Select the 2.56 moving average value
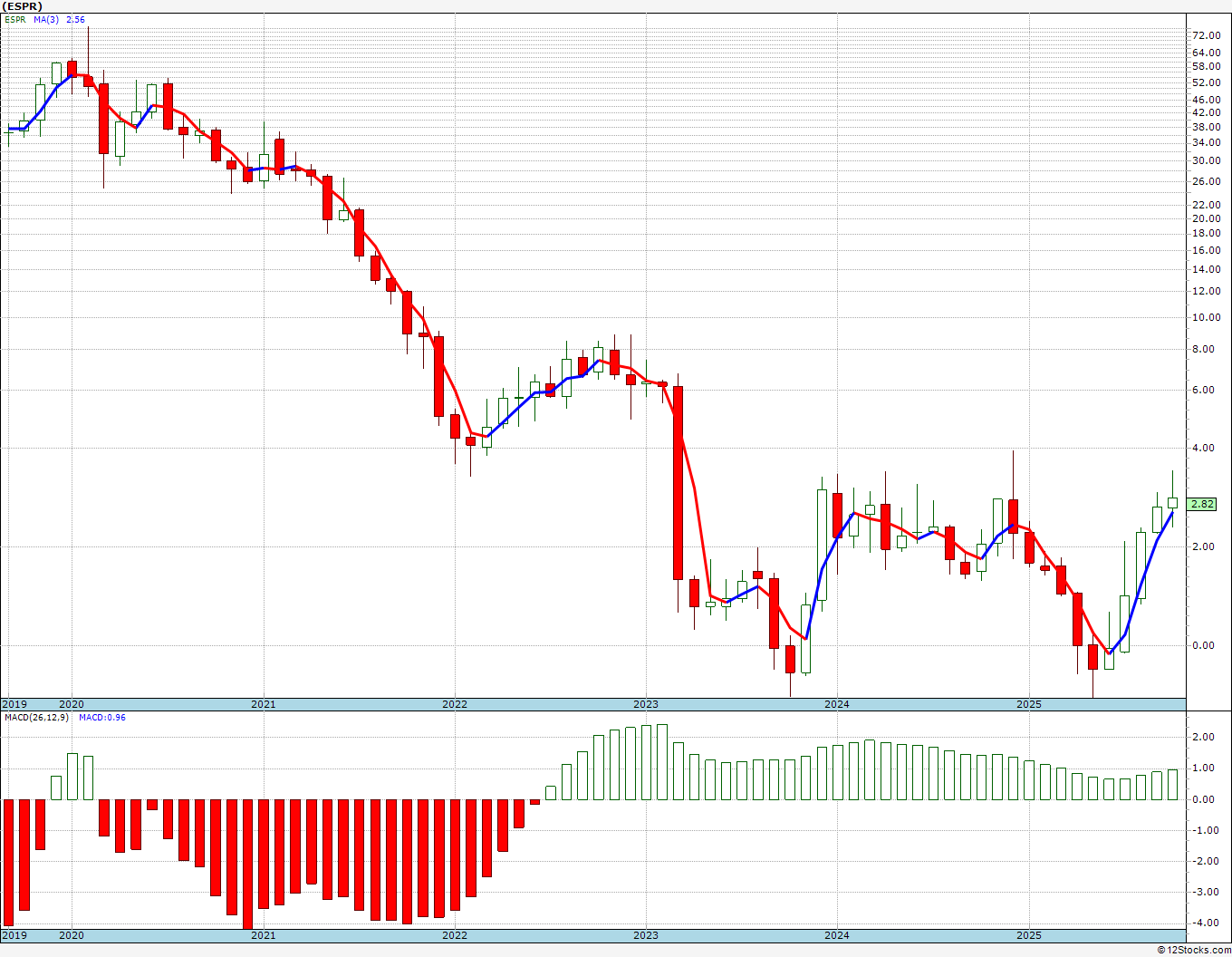This screenshot has width=1232, height=957. pyautogui.click(x=75, y=19)
